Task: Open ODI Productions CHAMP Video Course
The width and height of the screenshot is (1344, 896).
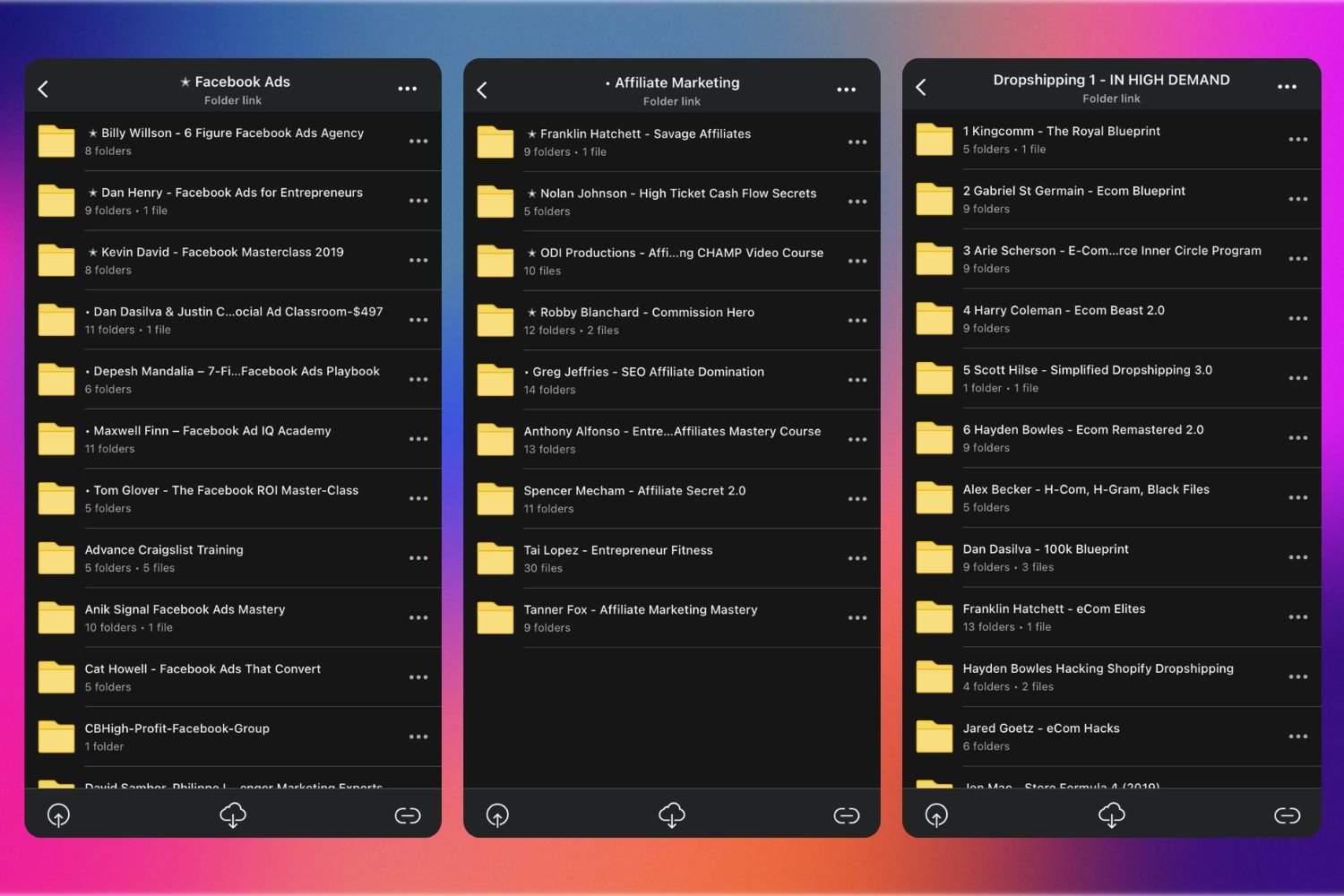Action: coord(672,262)
